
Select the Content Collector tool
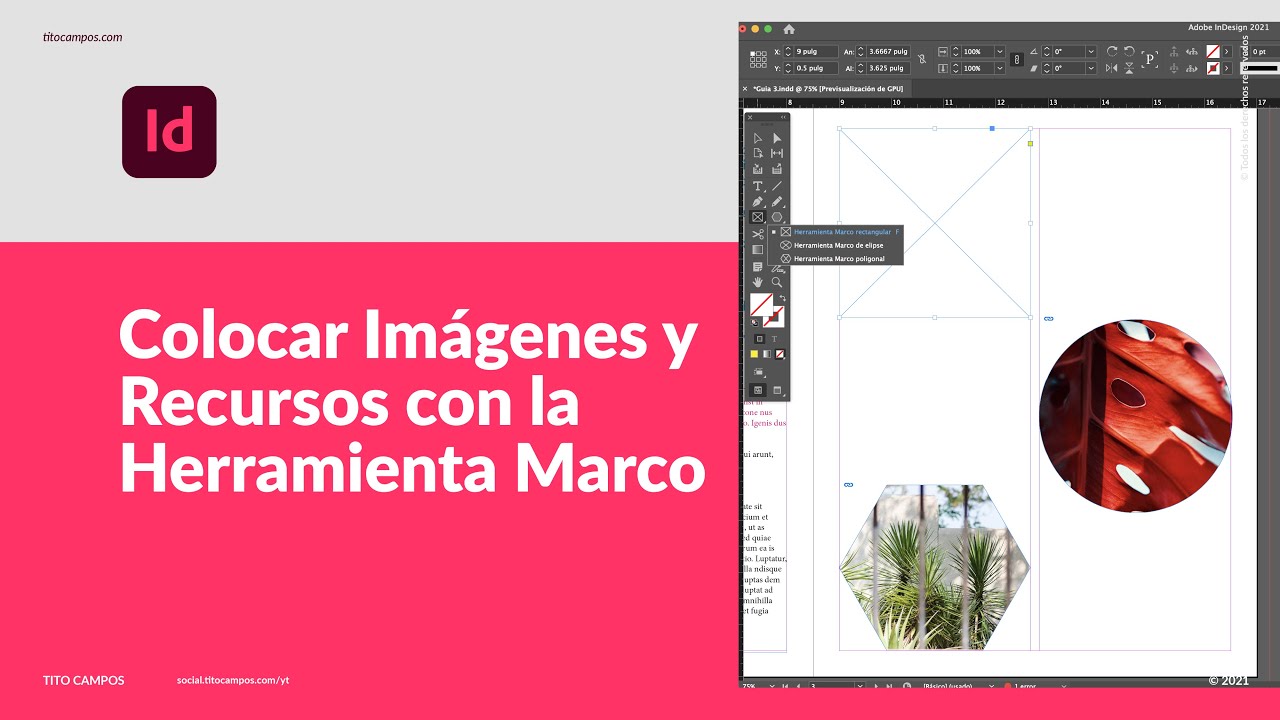click(x=757, y=169)
